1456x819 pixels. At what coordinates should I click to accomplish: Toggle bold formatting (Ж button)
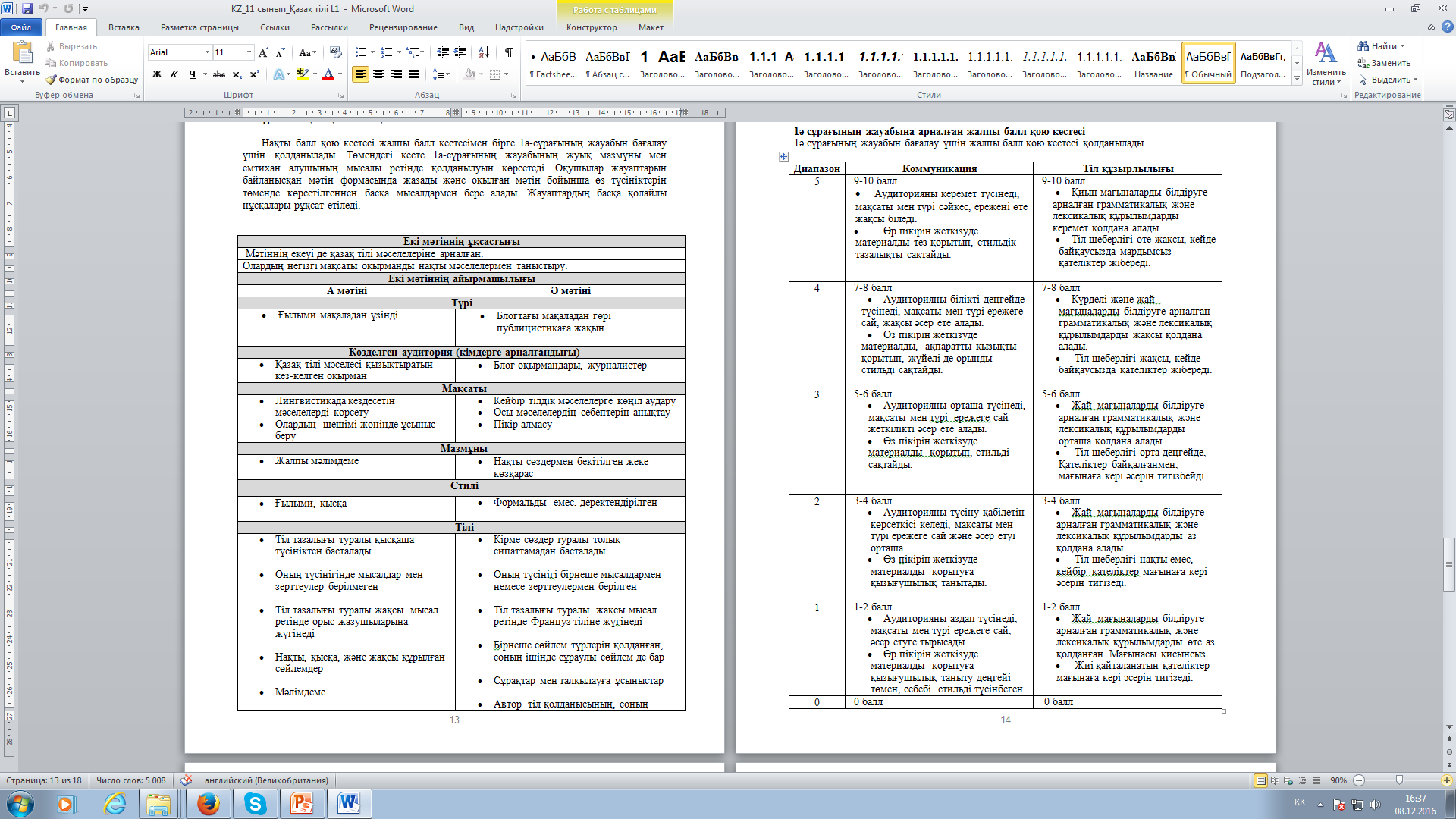pyautogui.click(x=157, y=74)
